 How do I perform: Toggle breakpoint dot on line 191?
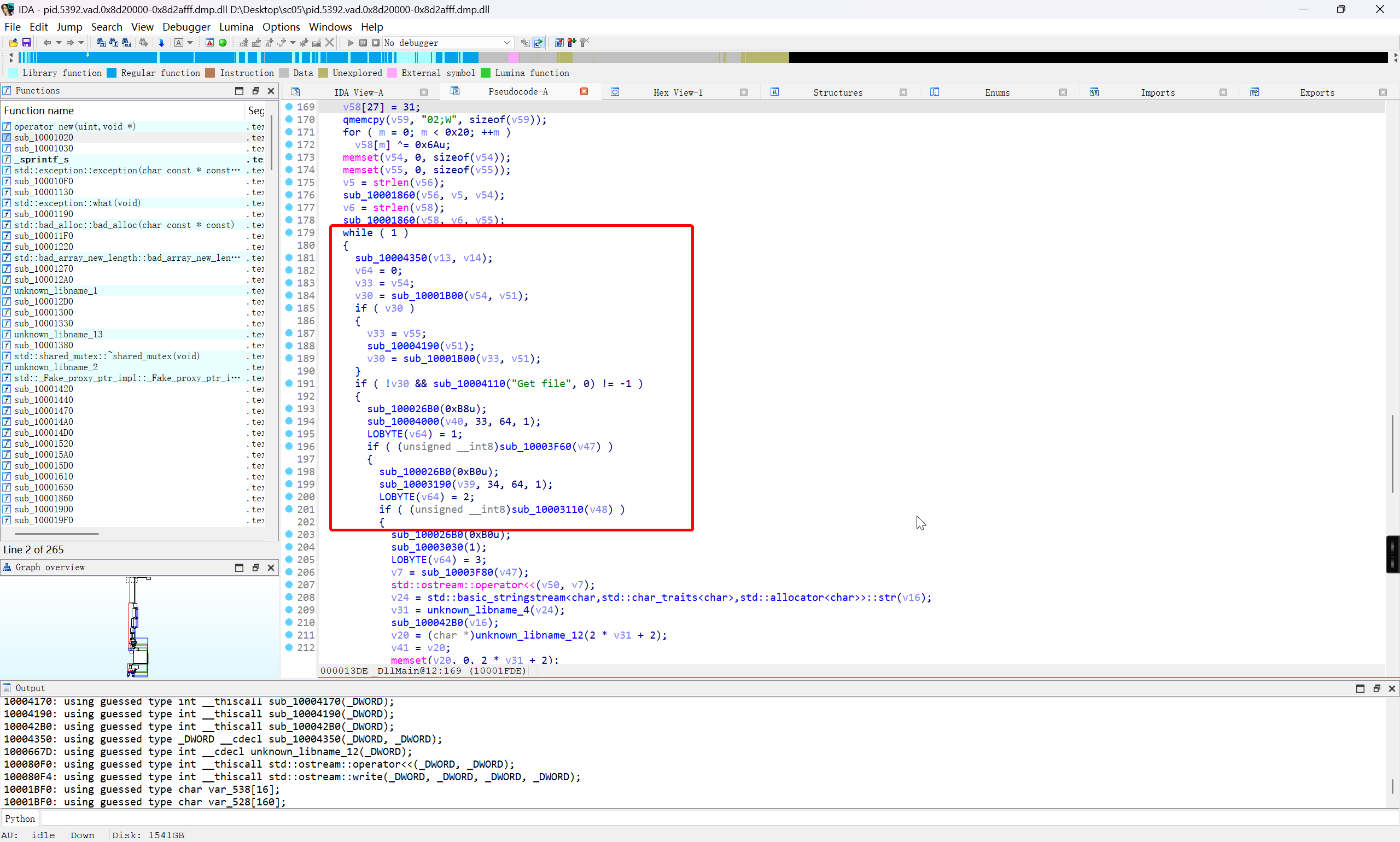click(x=289, y=384)
